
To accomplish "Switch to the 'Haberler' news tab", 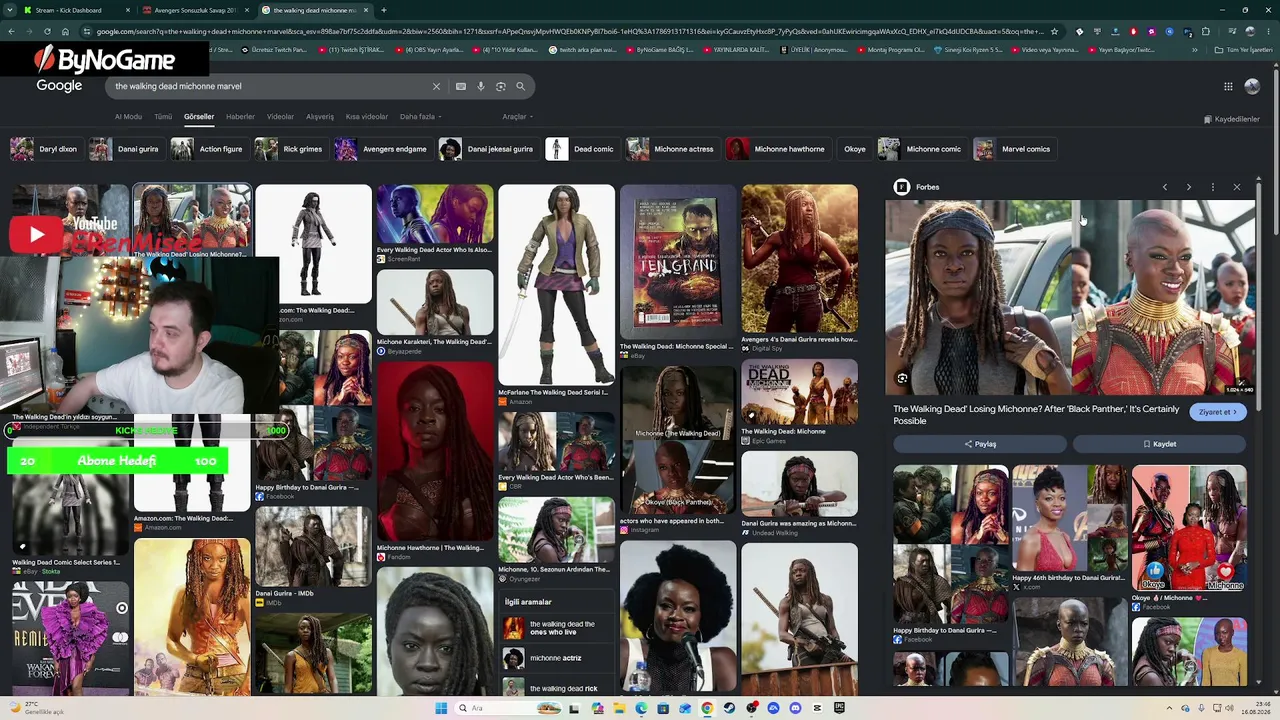I will 240,117.
